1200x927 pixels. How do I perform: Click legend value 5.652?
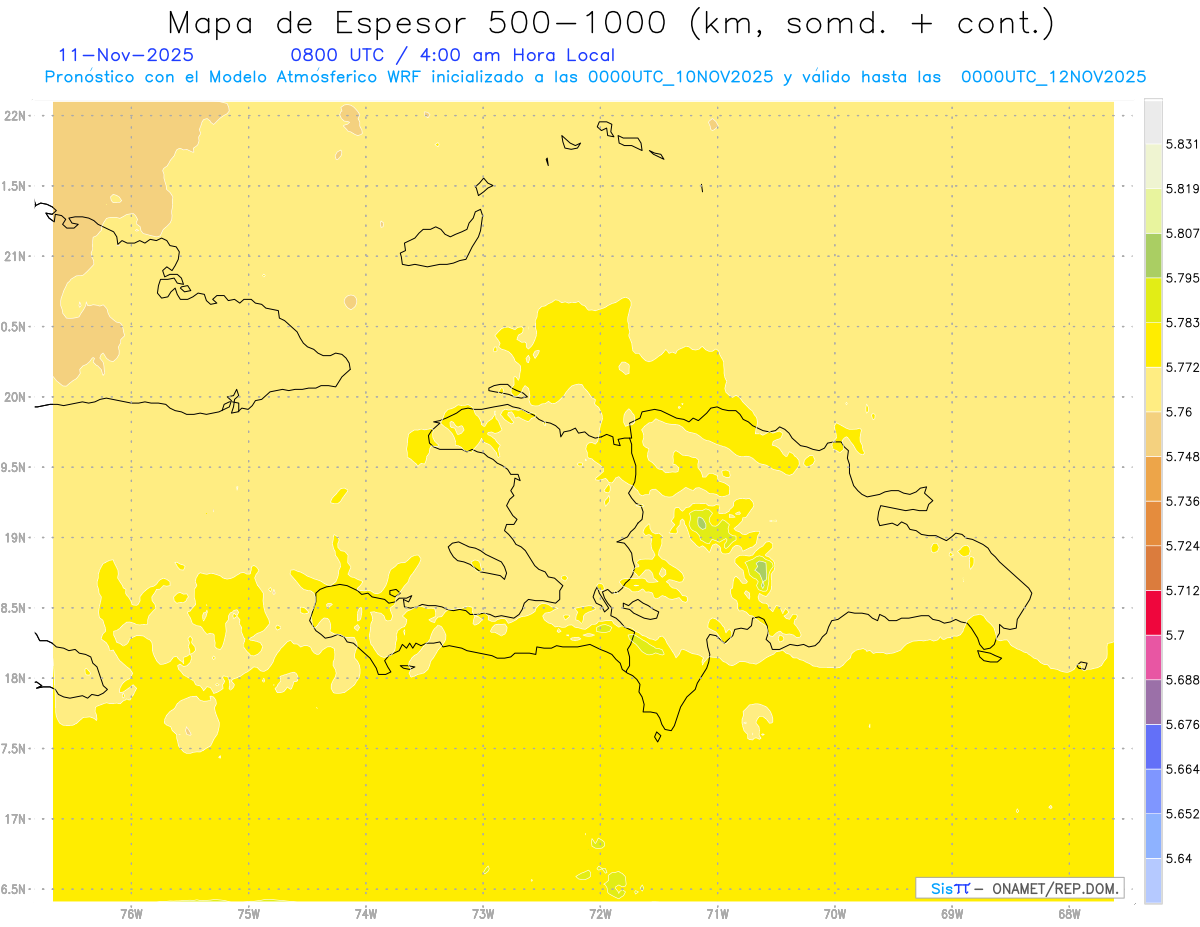click(1182, 814)
